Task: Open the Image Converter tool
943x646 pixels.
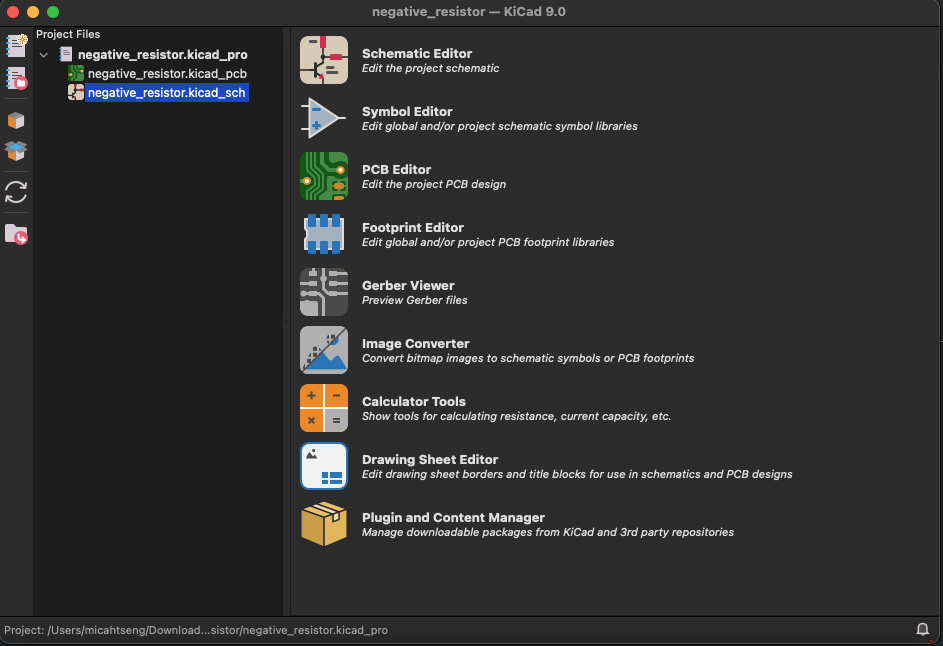Action: pyautogui.click(x=324, y=350)
